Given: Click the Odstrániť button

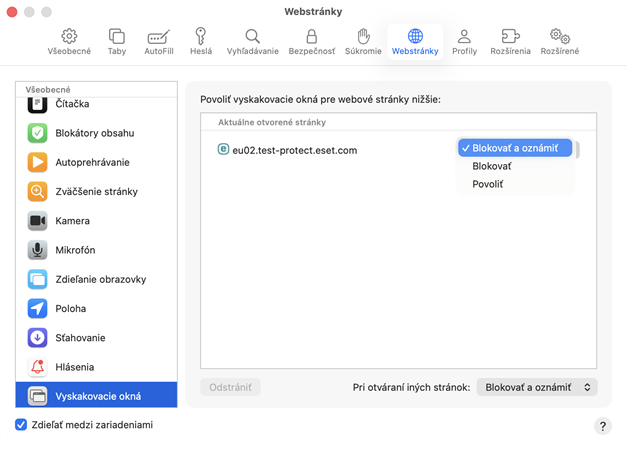Looking at the screenshot, I should point(231,387).
